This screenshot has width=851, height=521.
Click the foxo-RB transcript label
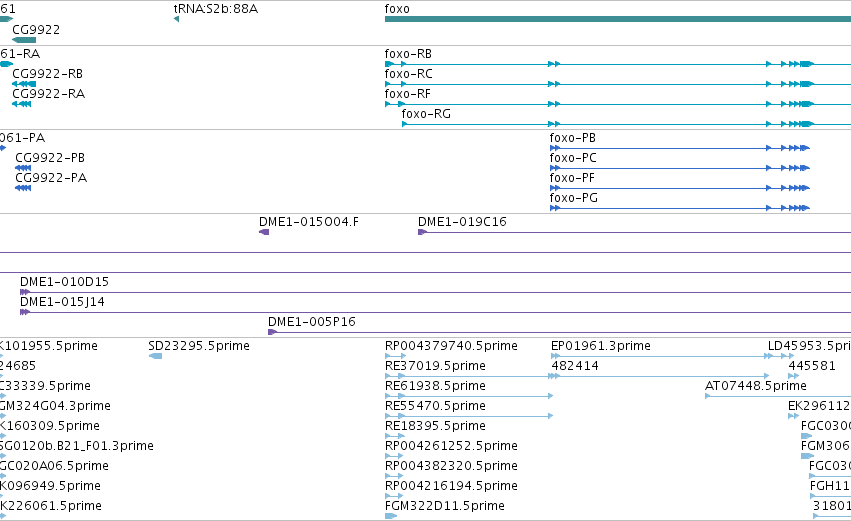click(408, 54)
